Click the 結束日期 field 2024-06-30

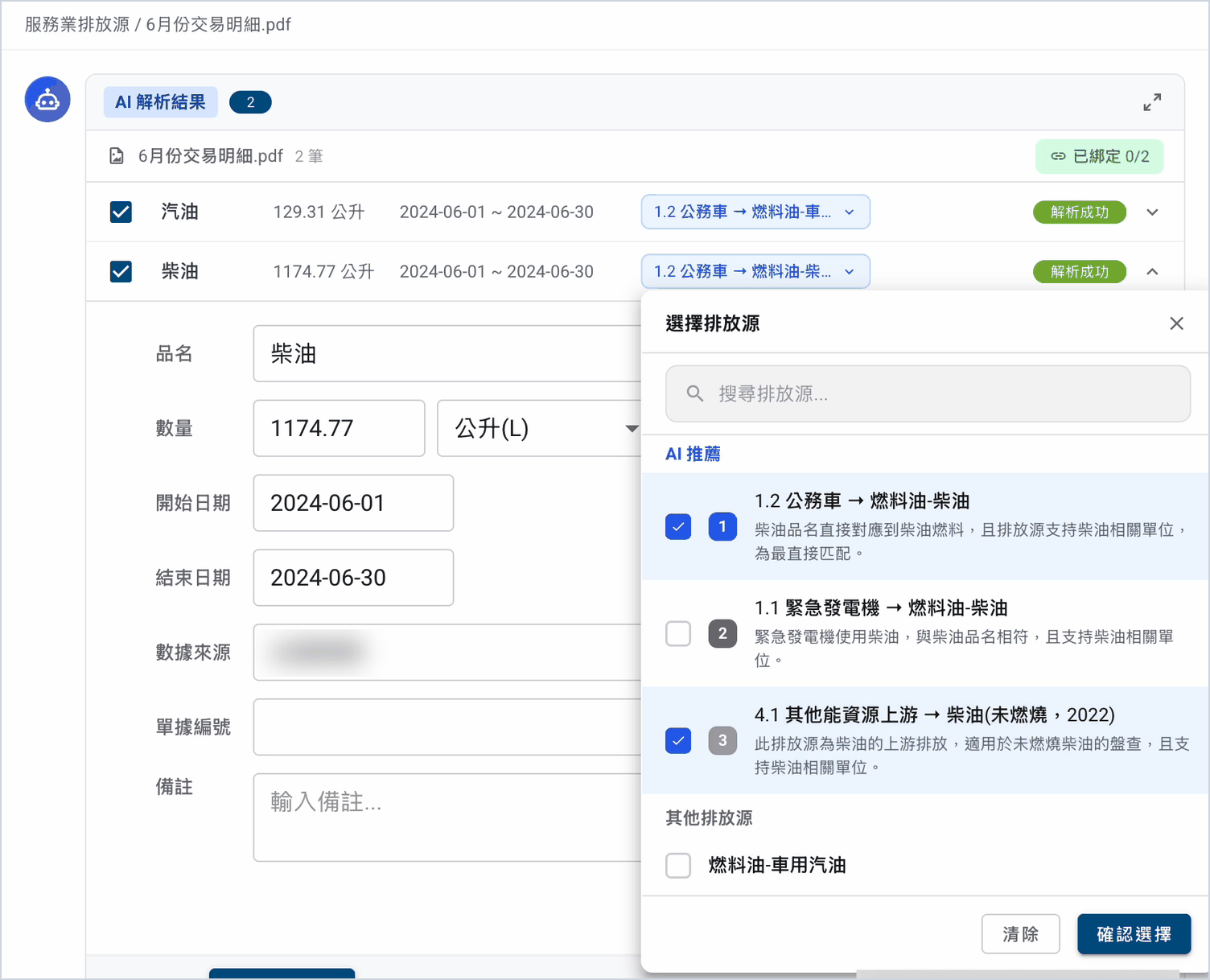pyautogui.click(x=353, y=578)
